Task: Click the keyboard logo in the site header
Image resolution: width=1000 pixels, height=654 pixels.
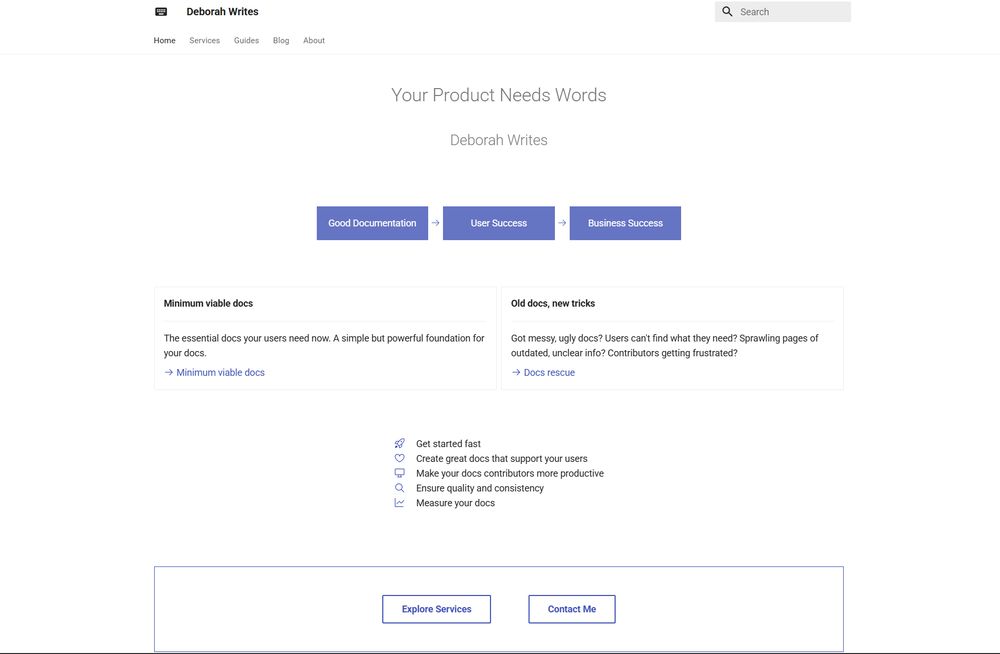Action: pos(160,11)
